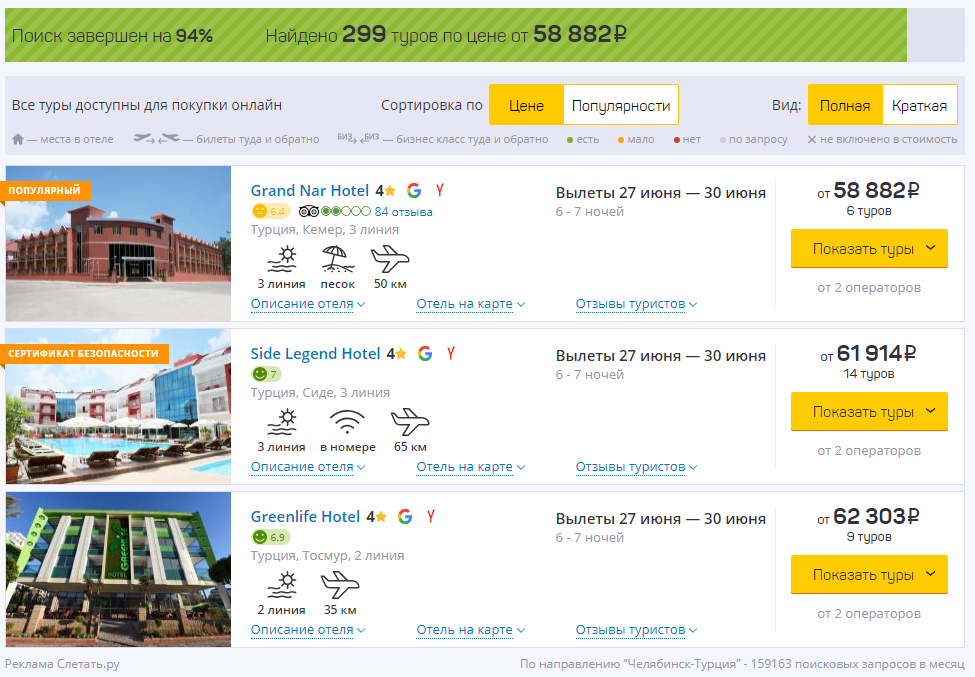Click Google icon next to Greenlife Hotel
Image resolution: width=975 pixels, height=677 pixels.
click(405, 516)
